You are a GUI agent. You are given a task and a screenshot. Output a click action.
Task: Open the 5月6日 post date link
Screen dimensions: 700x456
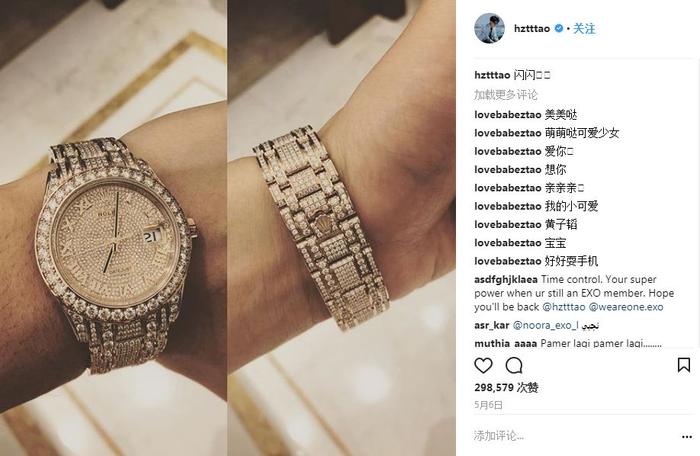click(488, 405)
